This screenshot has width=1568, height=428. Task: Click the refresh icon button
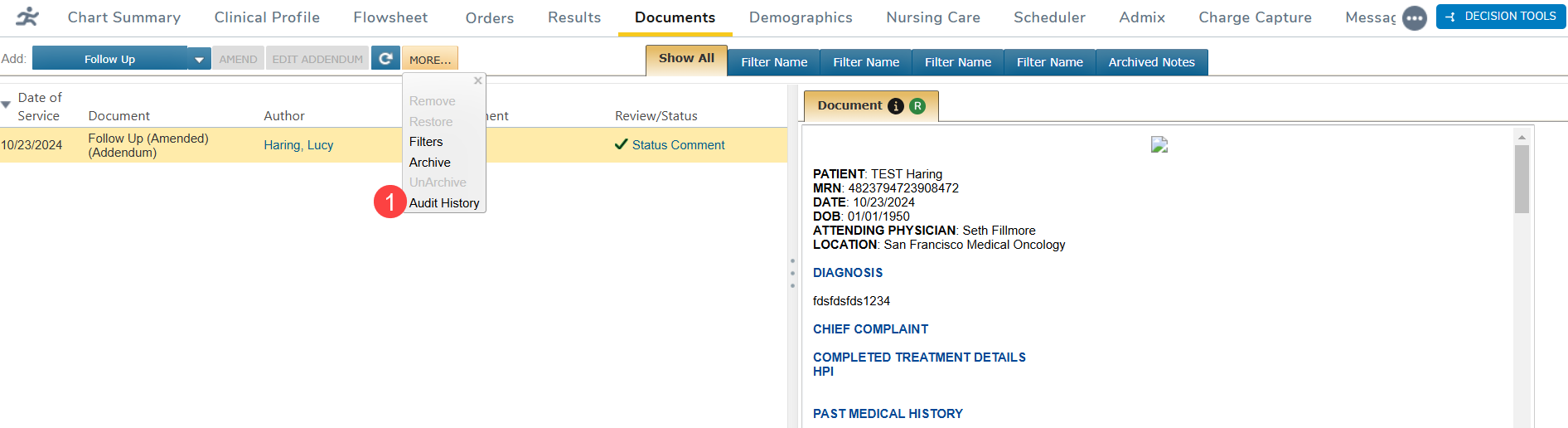(x=385, y=59)
